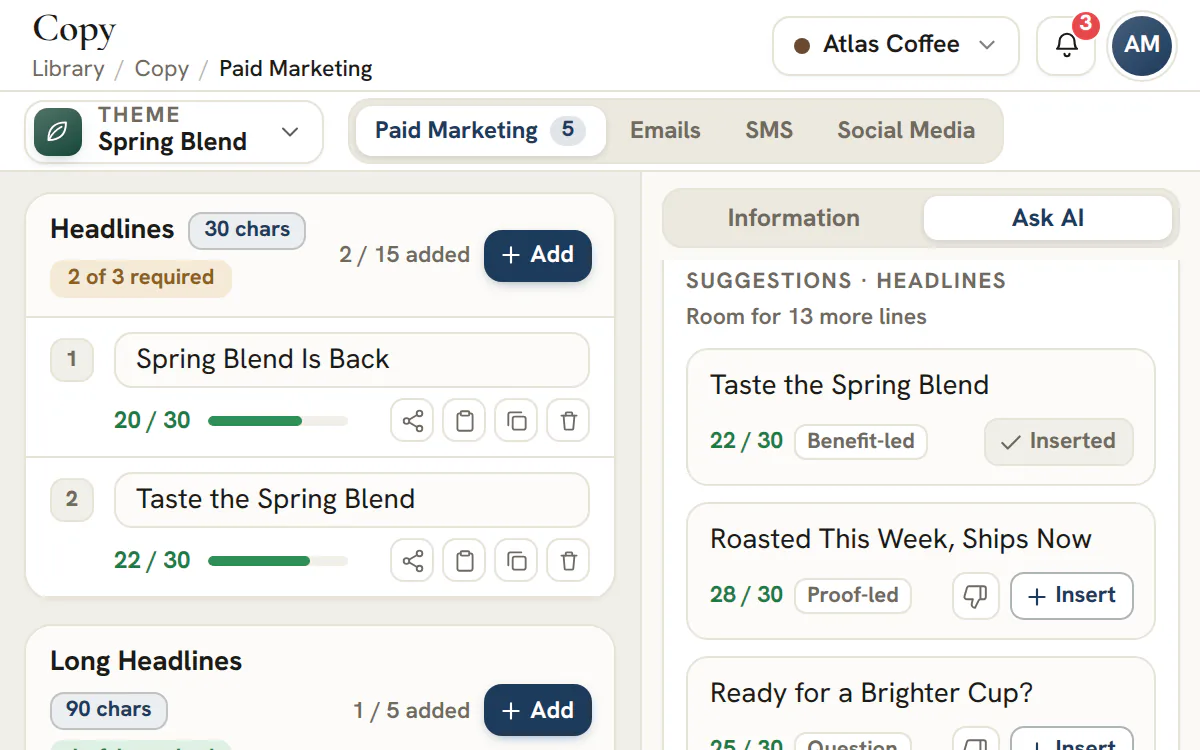The image size is (1200, 750).
Task: Edit the Spring Blend Is Back field
Action: coord(352,360)
